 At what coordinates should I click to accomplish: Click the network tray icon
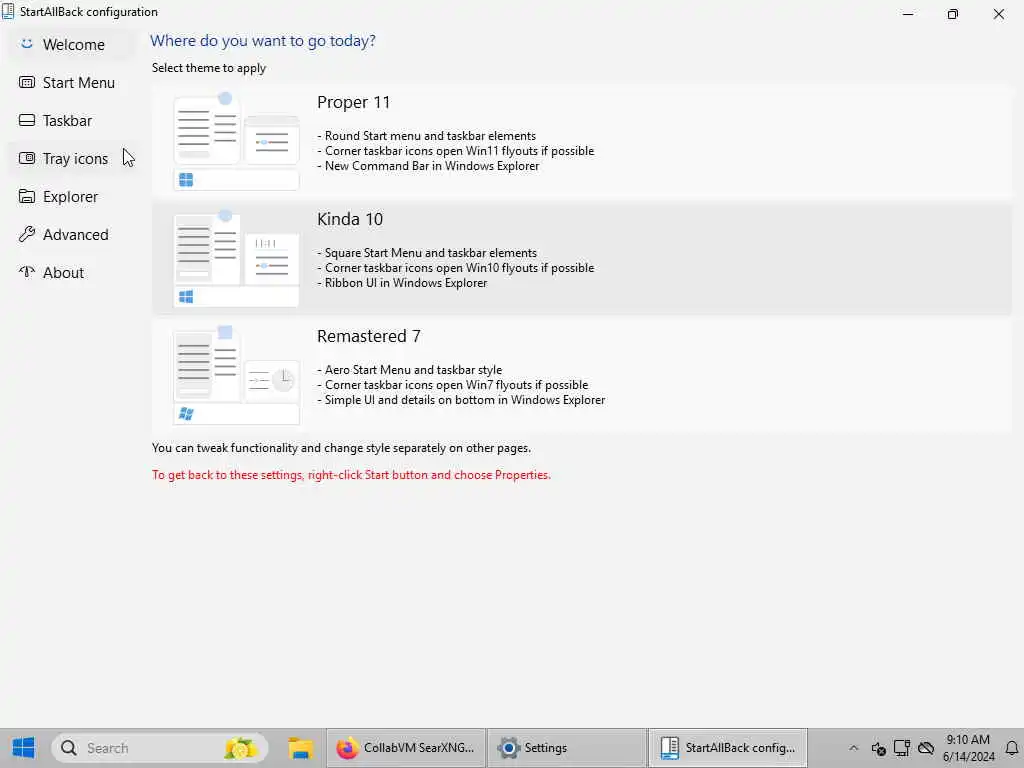pyautogui.click(x=902, y=748)
